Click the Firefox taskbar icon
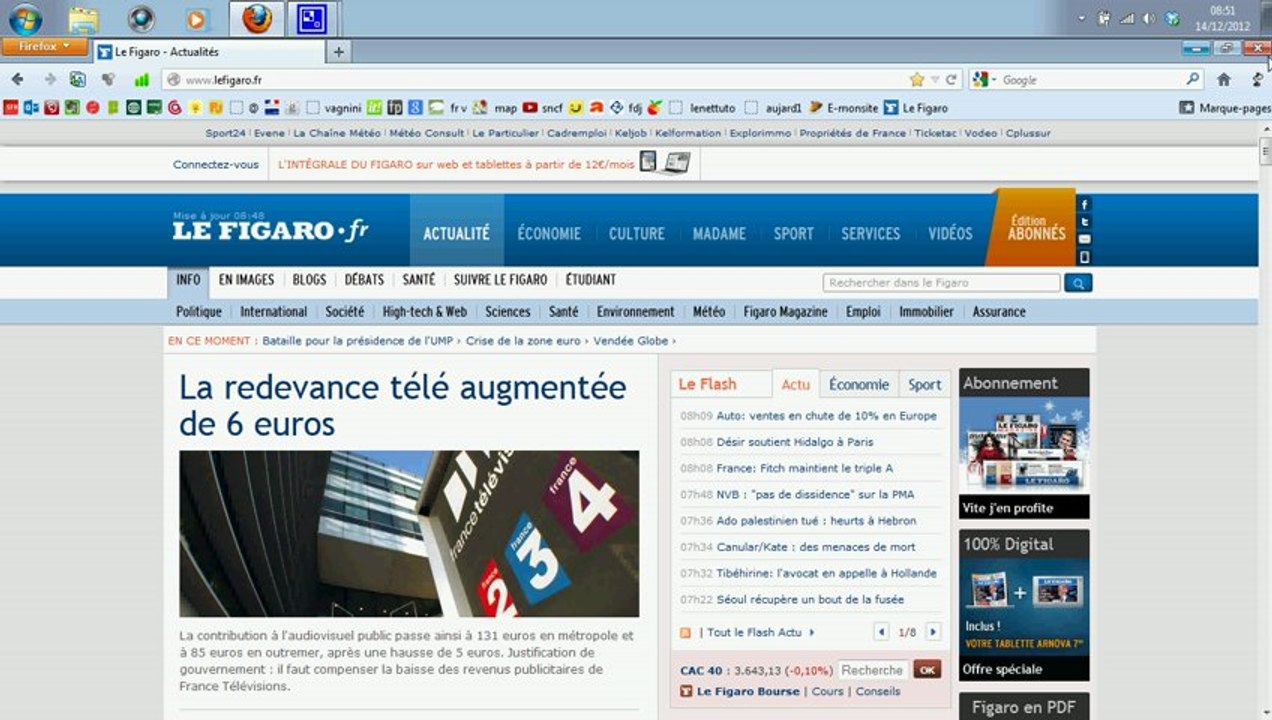The width and height of the screenshot is (1272, 720). point(257,18)
